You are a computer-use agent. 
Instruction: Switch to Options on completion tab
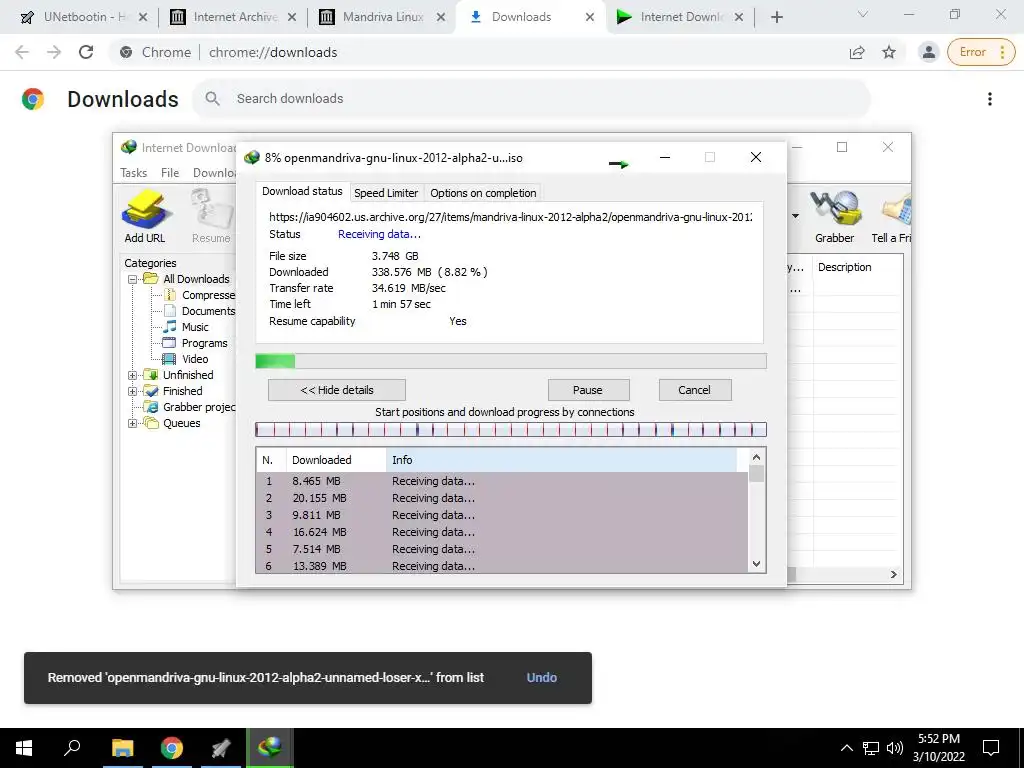(483, 193)
